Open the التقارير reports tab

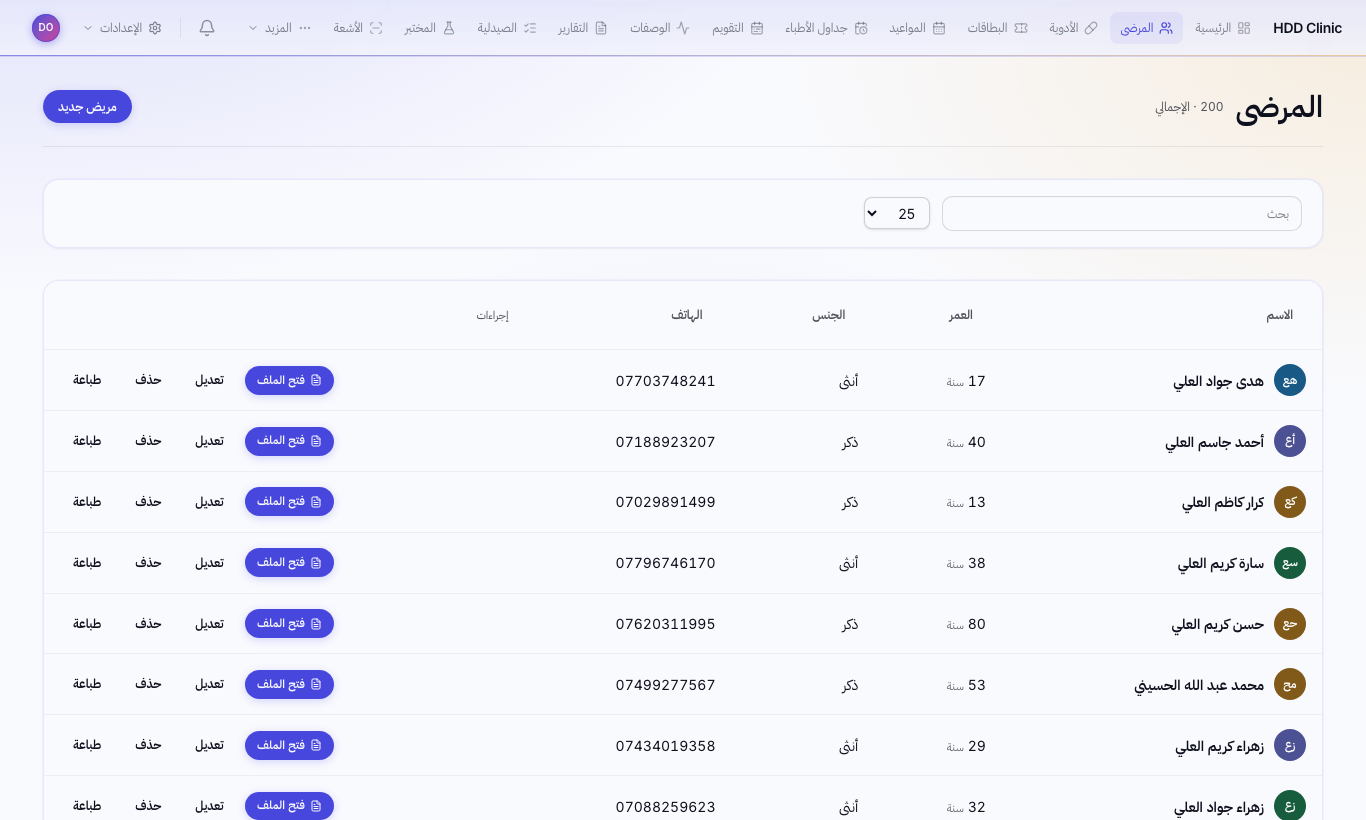(x=583, y=28)
